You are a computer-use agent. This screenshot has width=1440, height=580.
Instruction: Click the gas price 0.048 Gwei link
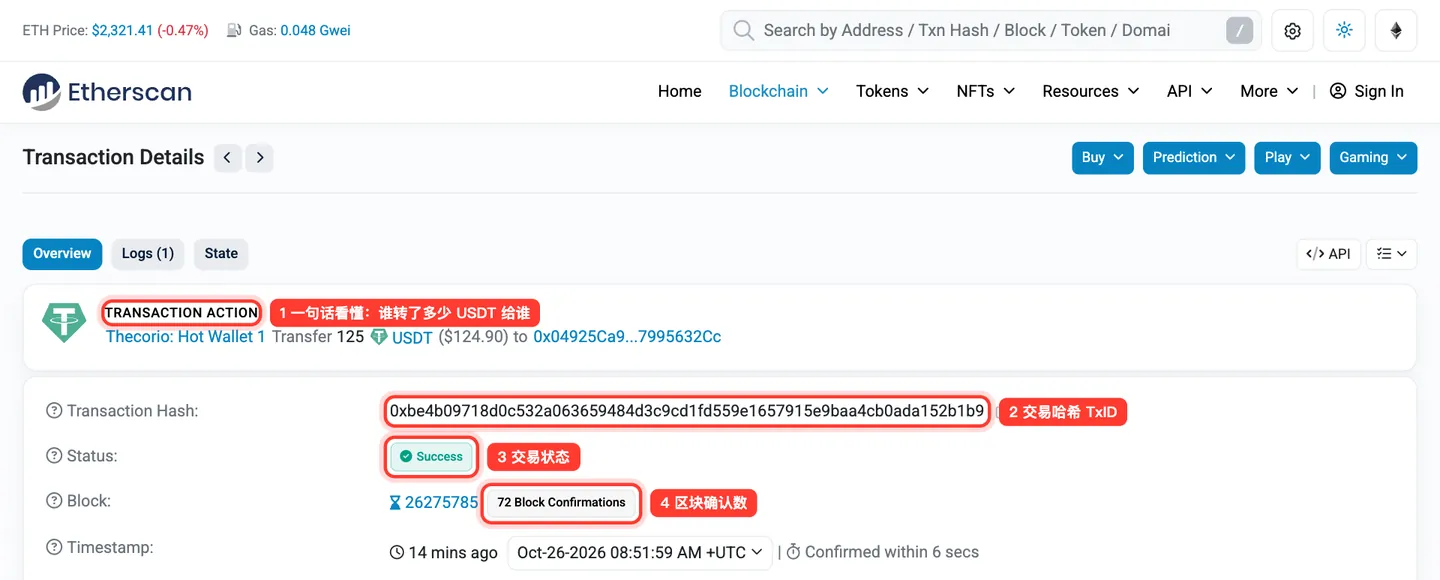(315, 30)
